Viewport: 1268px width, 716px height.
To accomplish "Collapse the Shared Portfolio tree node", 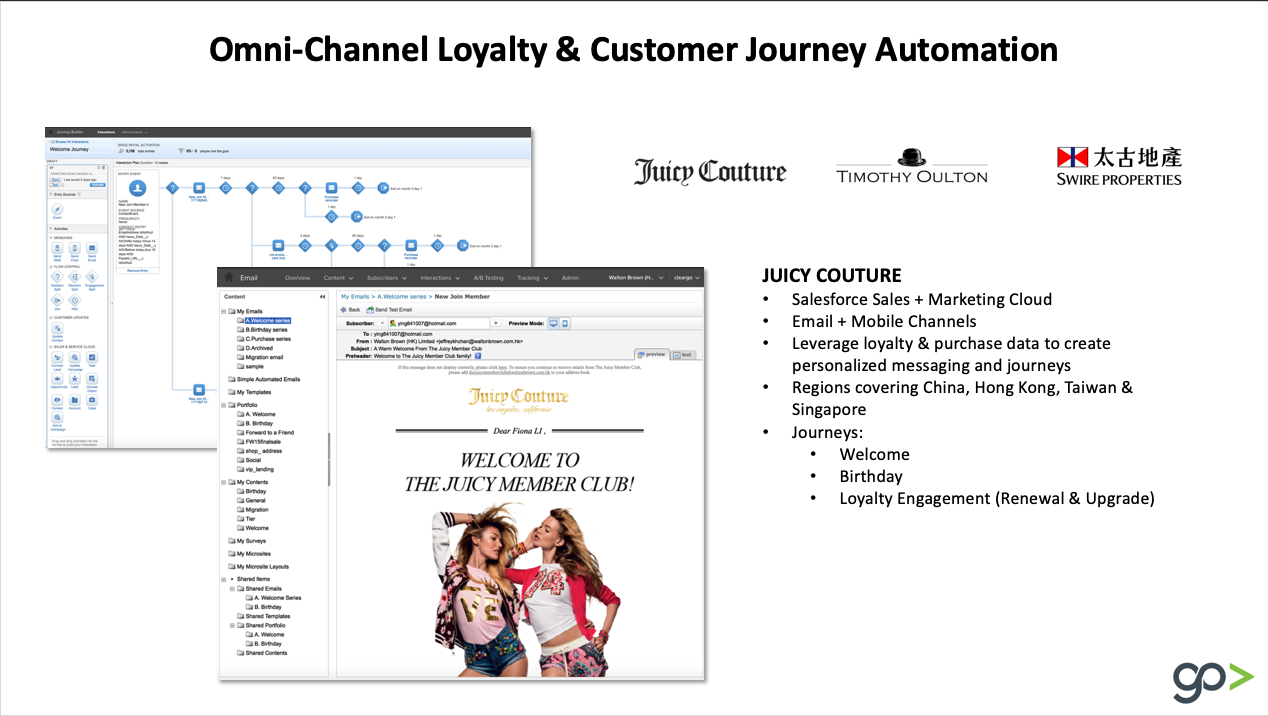I will point(232,625).
